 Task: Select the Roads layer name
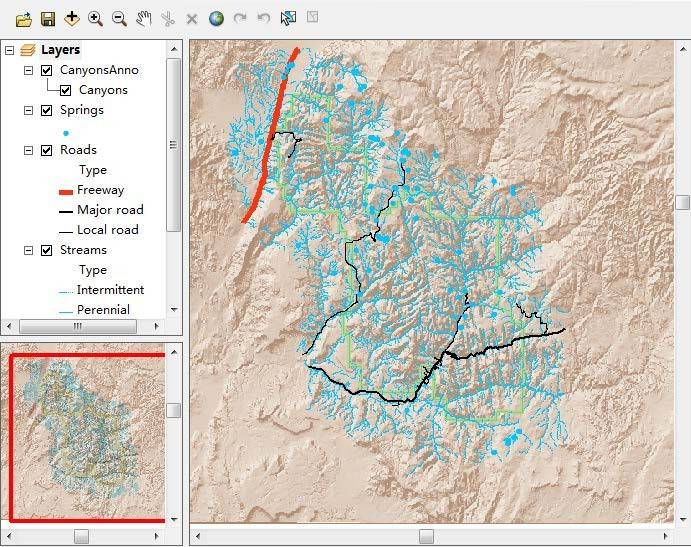(78, 150)
